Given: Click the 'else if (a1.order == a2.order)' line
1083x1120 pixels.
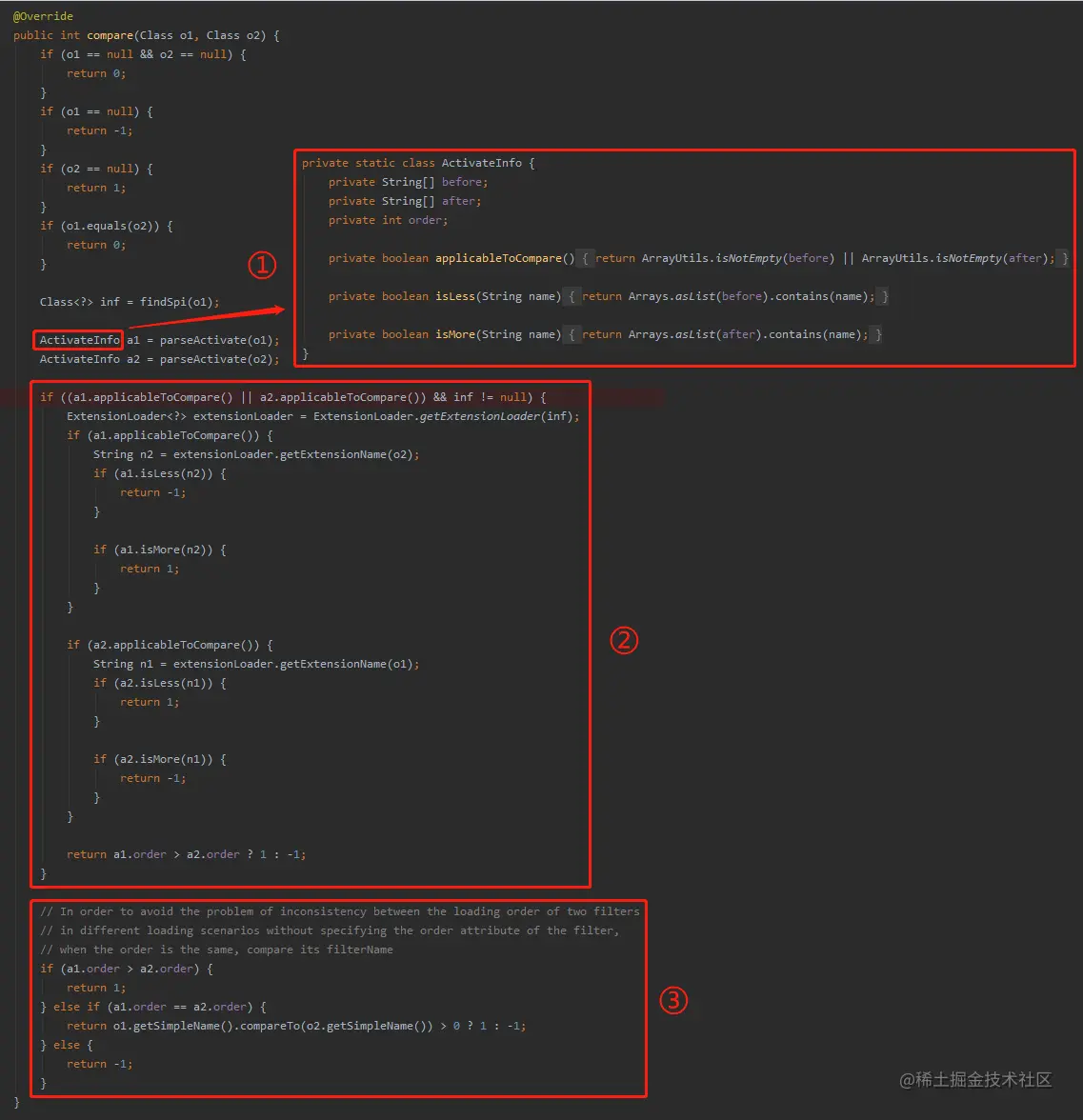Looking at the screenshot, I should click(152, 1008).
